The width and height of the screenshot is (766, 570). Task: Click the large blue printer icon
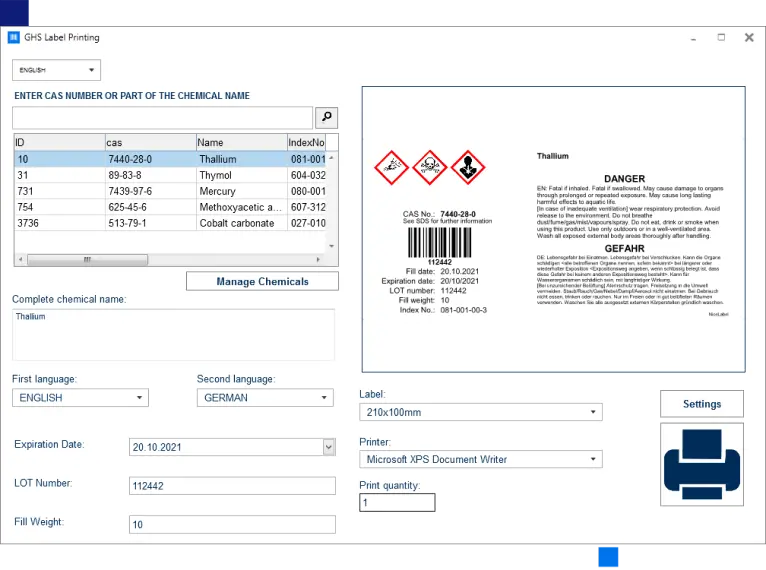(x=702, y=464)
